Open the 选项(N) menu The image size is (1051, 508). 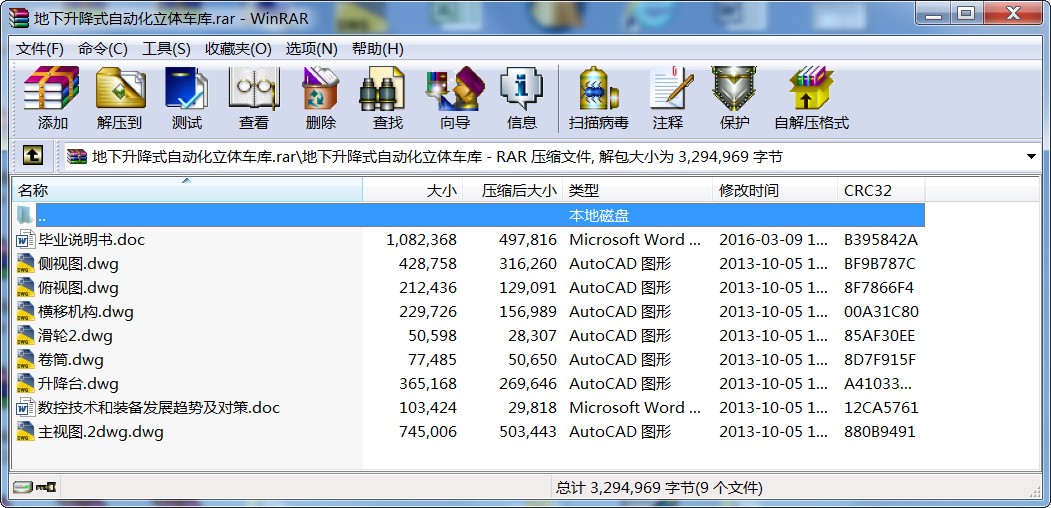point(312,49)
